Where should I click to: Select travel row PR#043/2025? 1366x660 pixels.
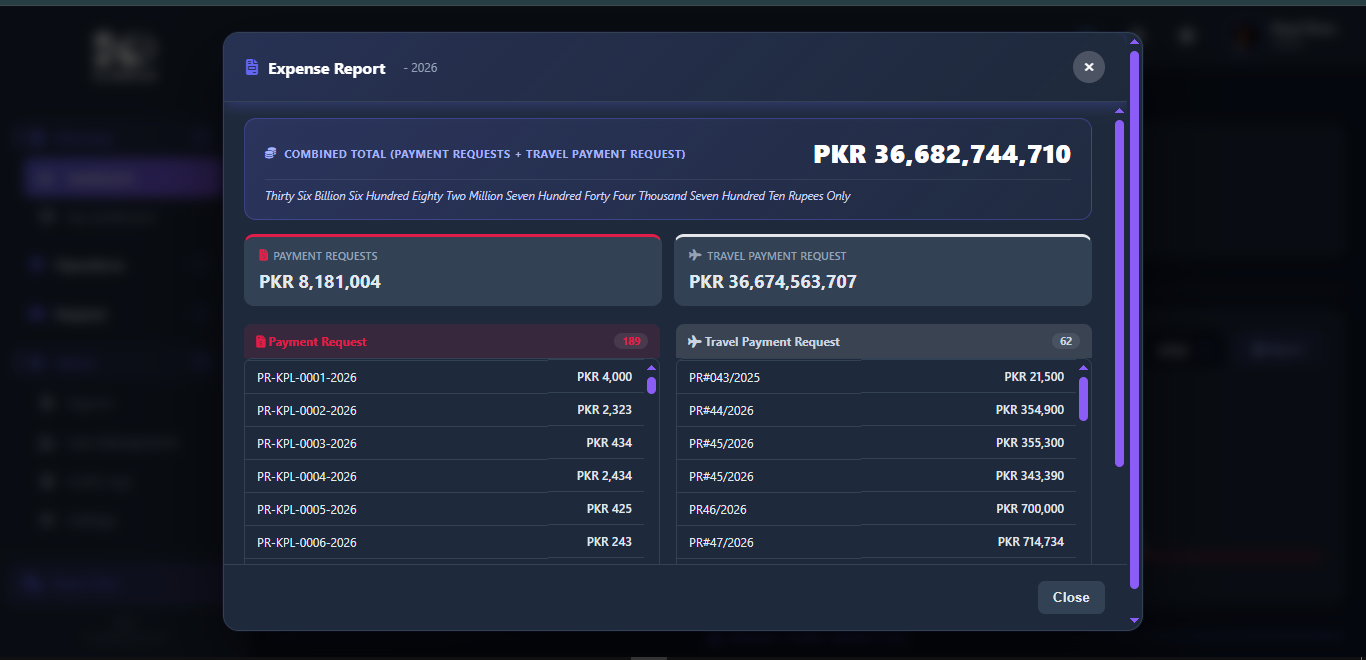point(876,377)
